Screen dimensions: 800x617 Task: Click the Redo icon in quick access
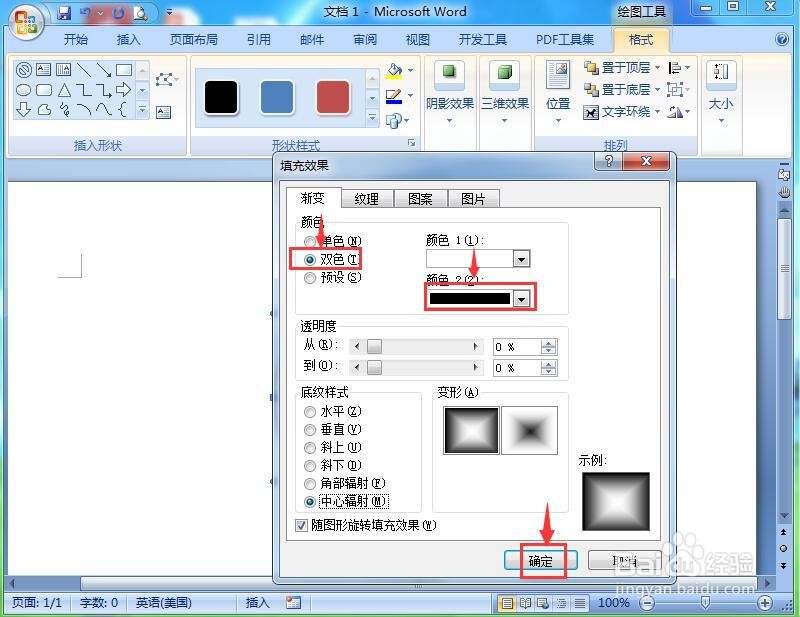pos(118,13)
